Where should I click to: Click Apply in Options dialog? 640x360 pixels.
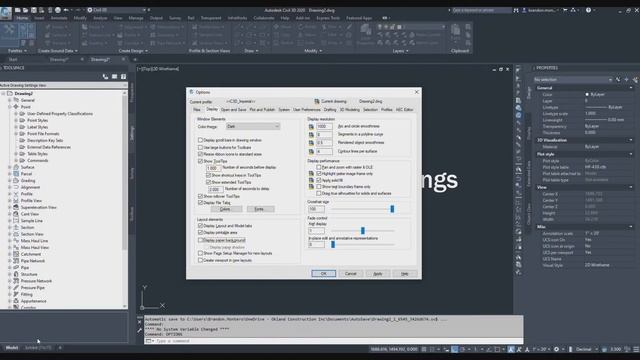tap(378, 273)
